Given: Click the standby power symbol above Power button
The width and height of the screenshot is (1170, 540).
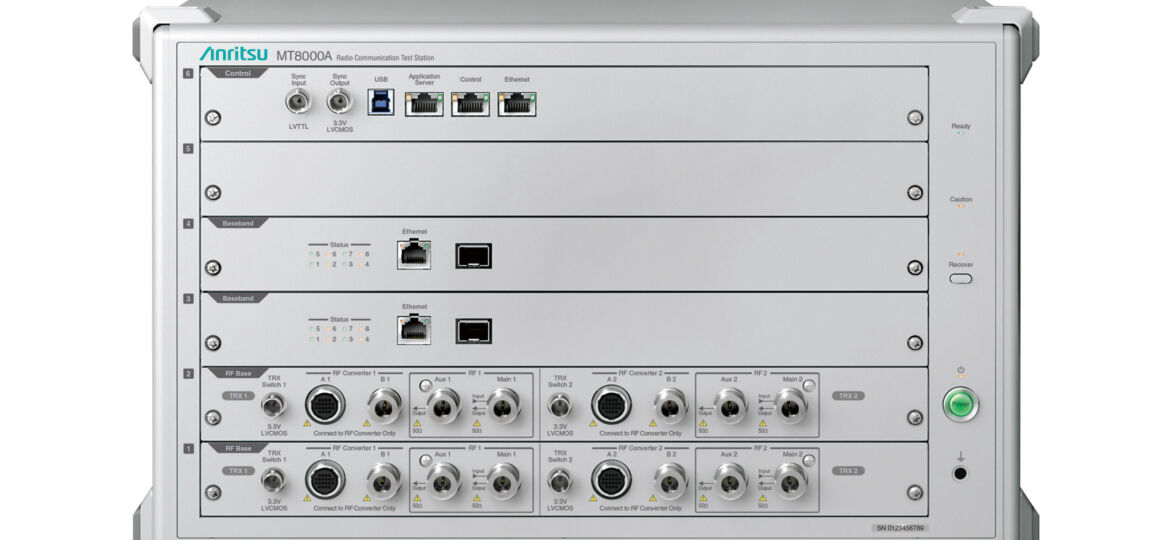Looking at the screenshot, I should point(961,370).
